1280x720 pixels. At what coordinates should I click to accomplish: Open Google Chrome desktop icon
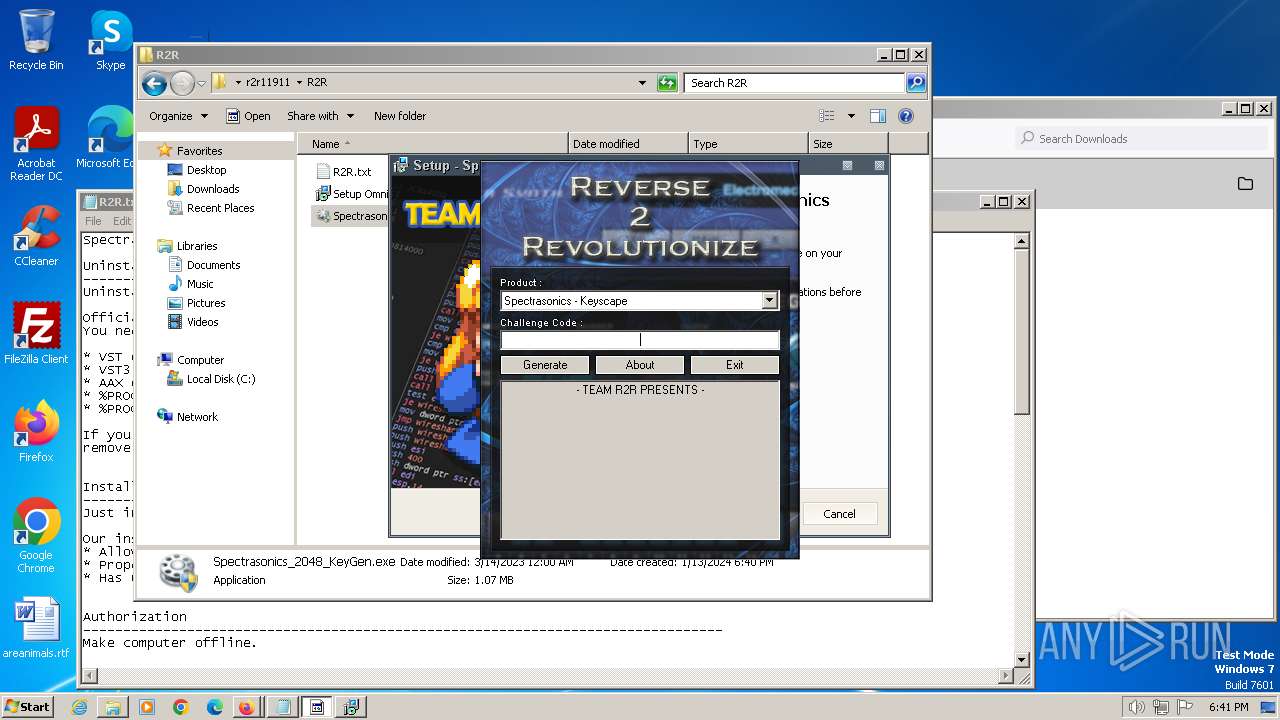[36, 536]
